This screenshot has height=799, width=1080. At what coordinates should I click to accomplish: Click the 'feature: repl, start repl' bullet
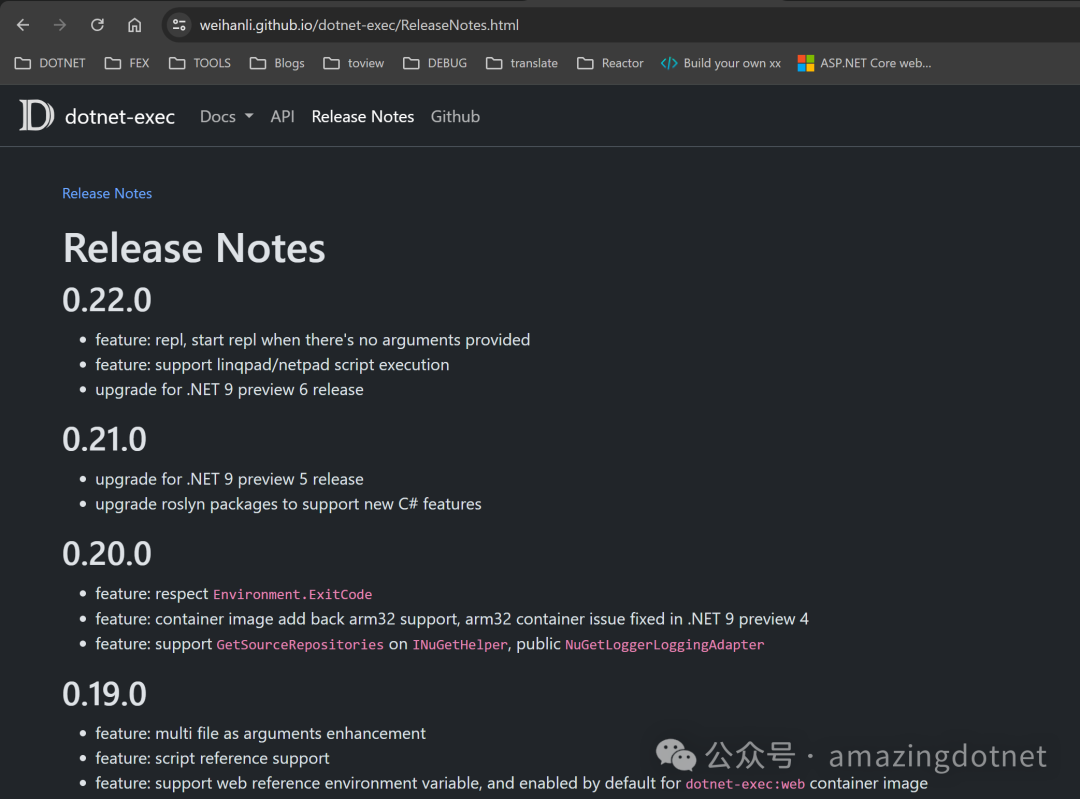coord(313,340)
